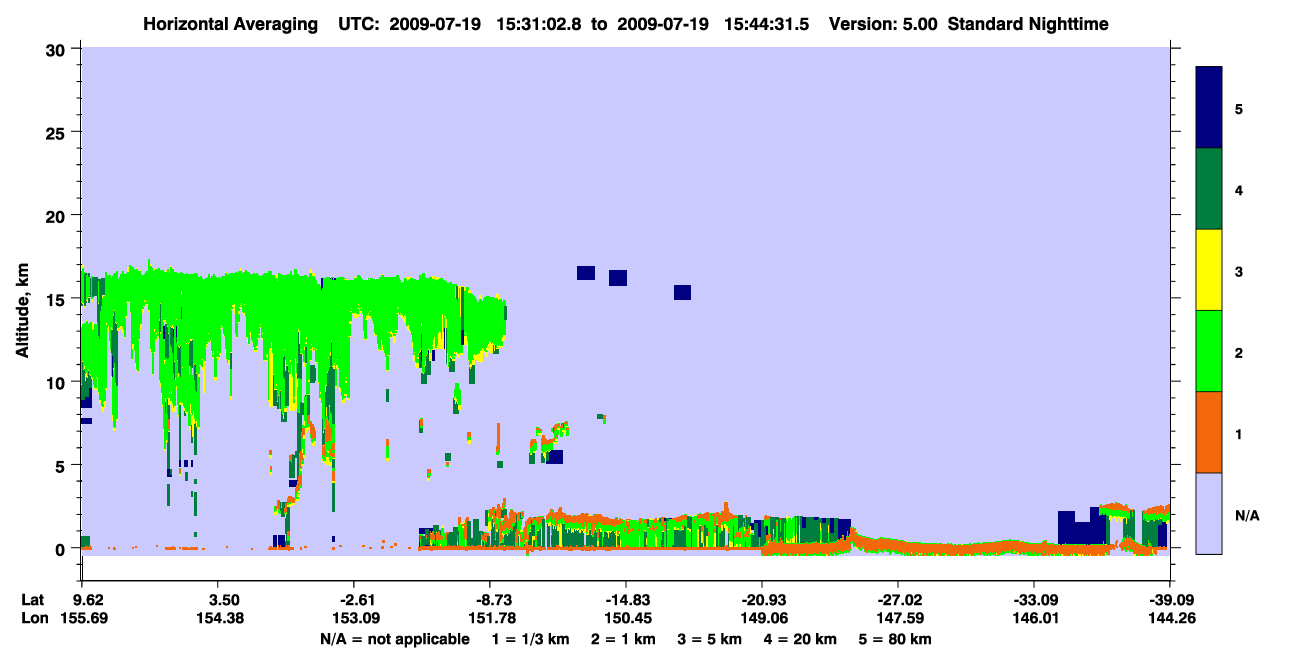
Task: Click the '1 = 1/3 km' legend entry
Action: [x=529, y=639]
